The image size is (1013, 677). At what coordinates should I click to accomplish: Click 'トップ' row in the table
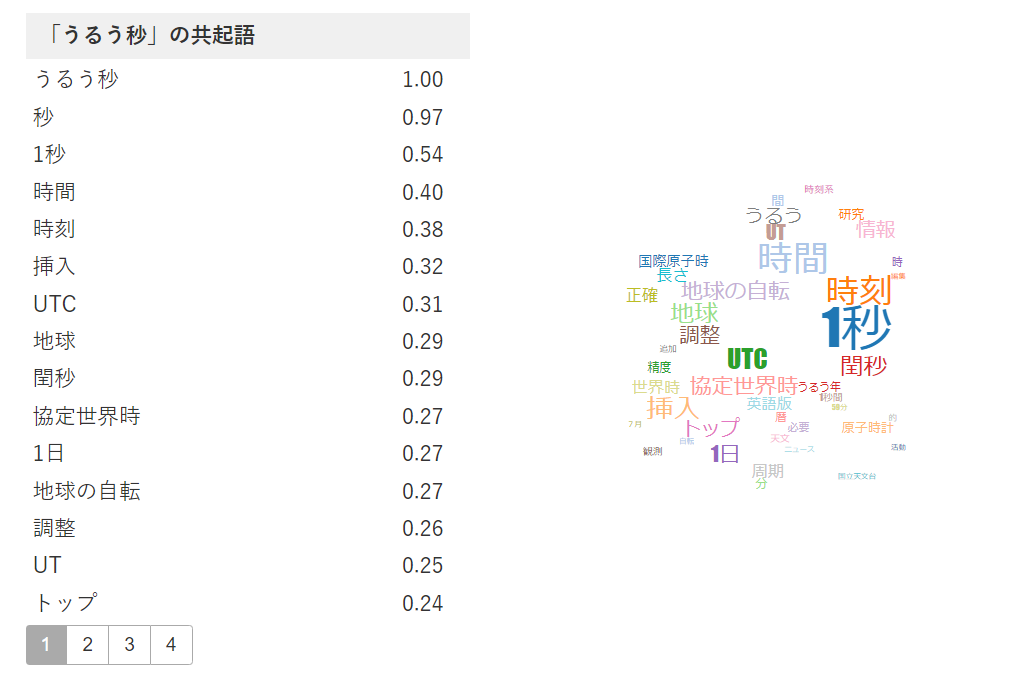(65, 603)
